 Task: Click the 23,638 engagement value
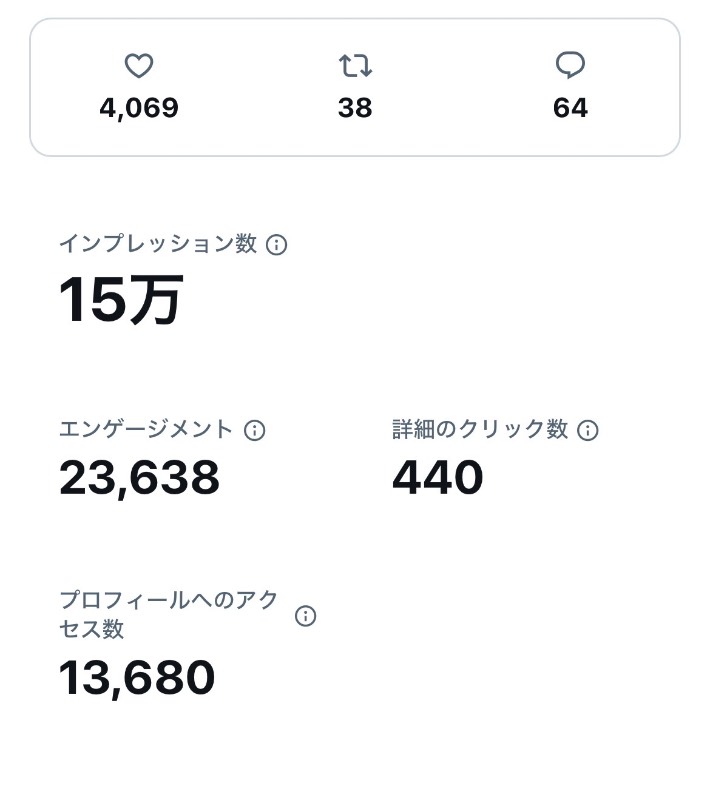tap(139, 478)
